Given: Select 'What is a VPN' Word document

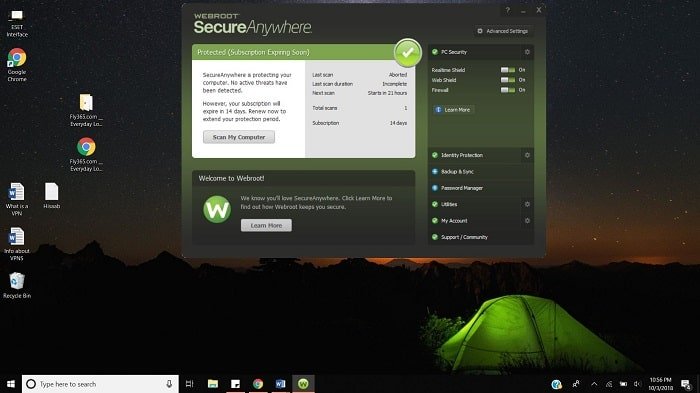Looking at the screenshot, I should coord(17,199).
